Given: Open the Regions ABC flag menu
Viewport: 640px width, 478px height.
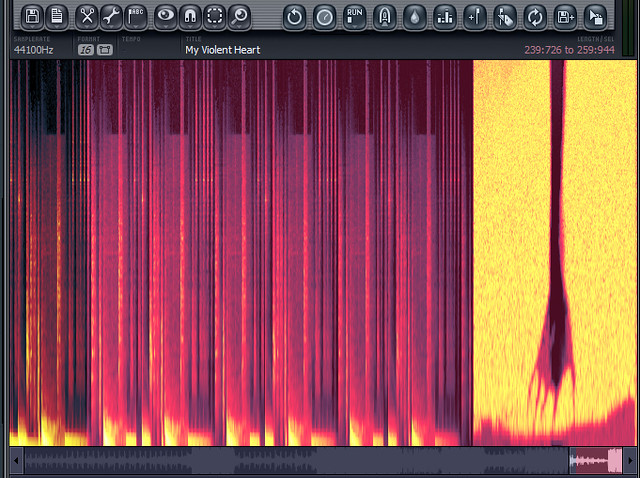Looking at the screenshot, I should click(x=136, y=17).
